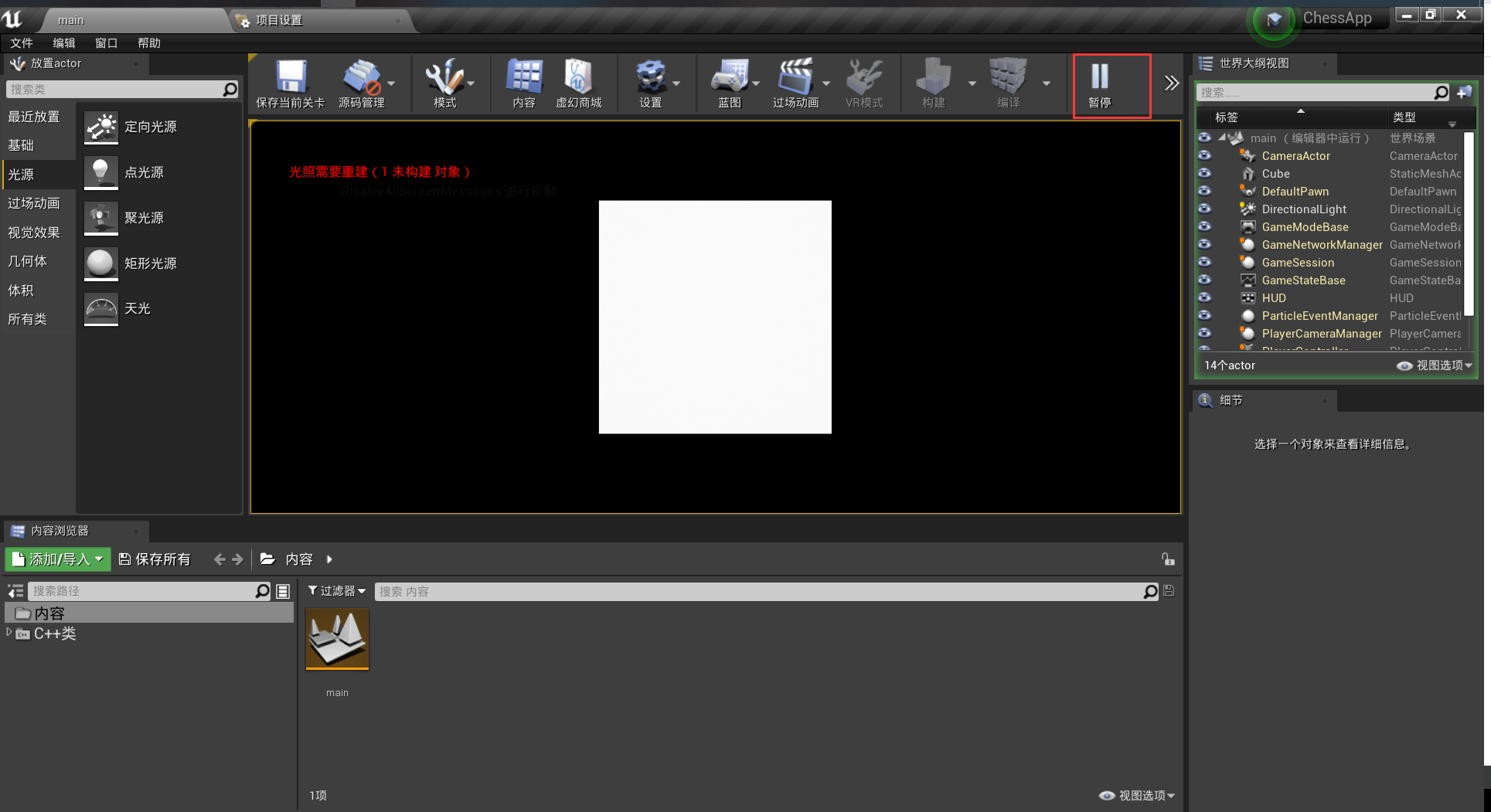
Task: Toggle visibility of the DirectionalLight actor
Action: coord(1204,209)
